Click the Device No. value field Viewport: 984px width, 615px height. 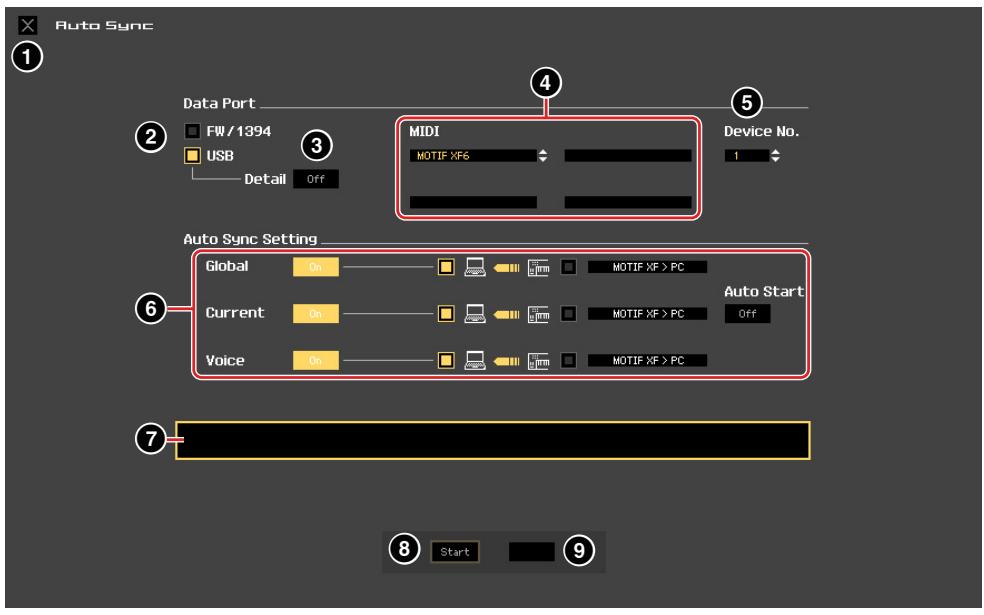click(747, 156)
